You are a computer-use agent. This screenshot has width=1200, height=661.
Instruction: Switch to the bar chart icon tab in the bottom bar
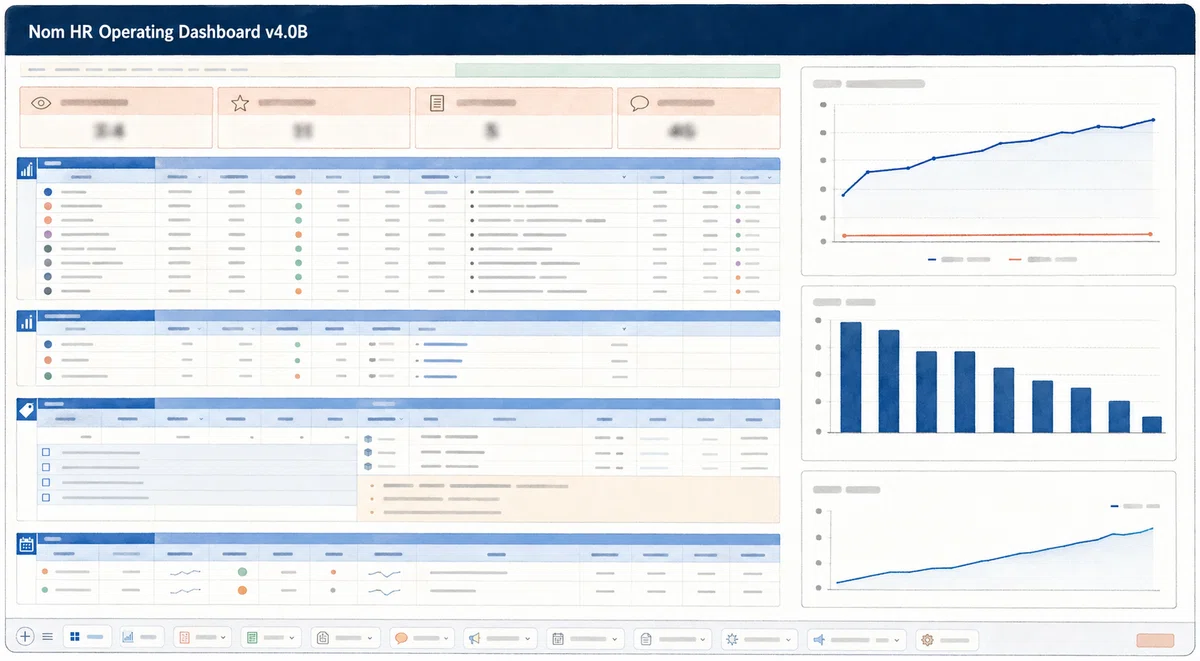click(141, 637)
